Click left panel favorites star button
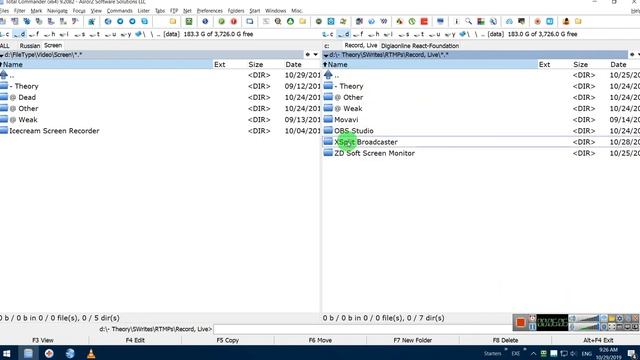The image size is (640, 360). (x=307, y=54)
